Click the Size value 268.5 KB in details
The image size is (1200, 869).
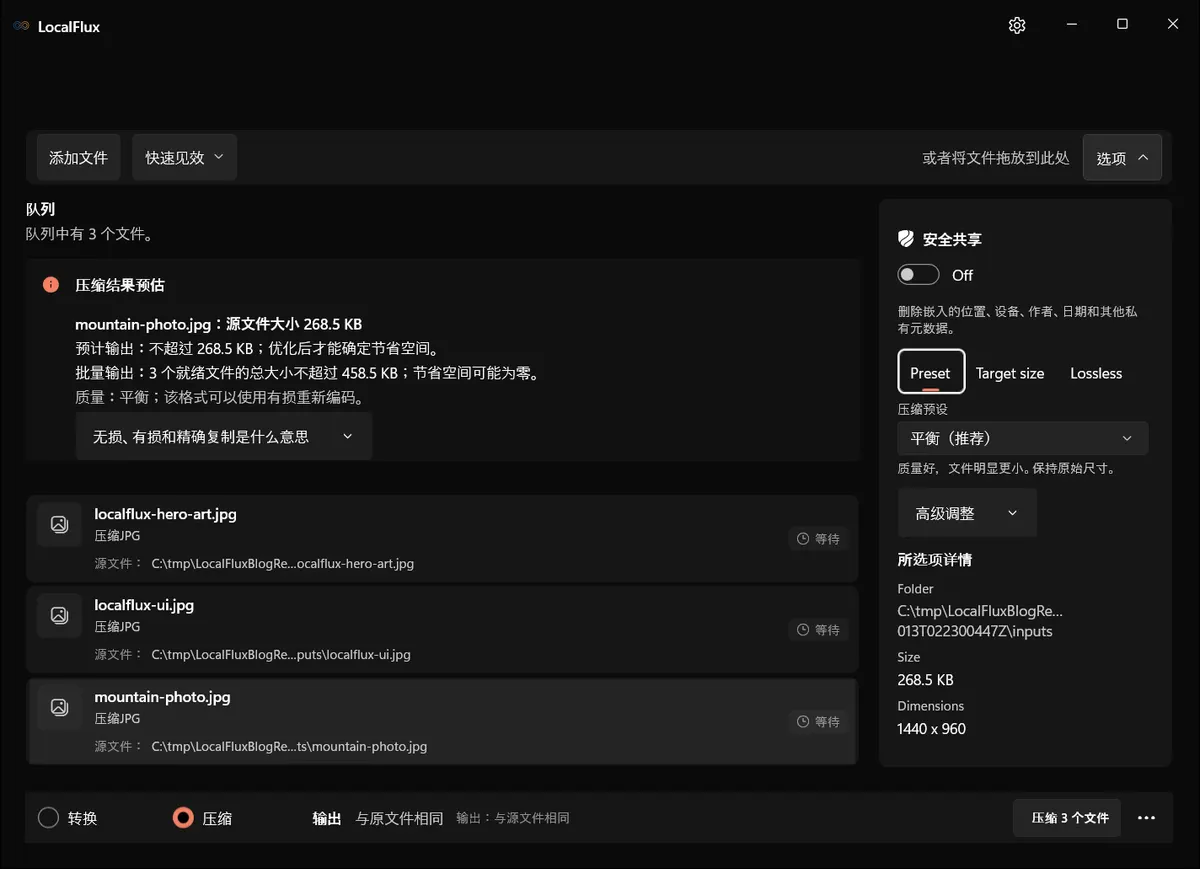925,680
